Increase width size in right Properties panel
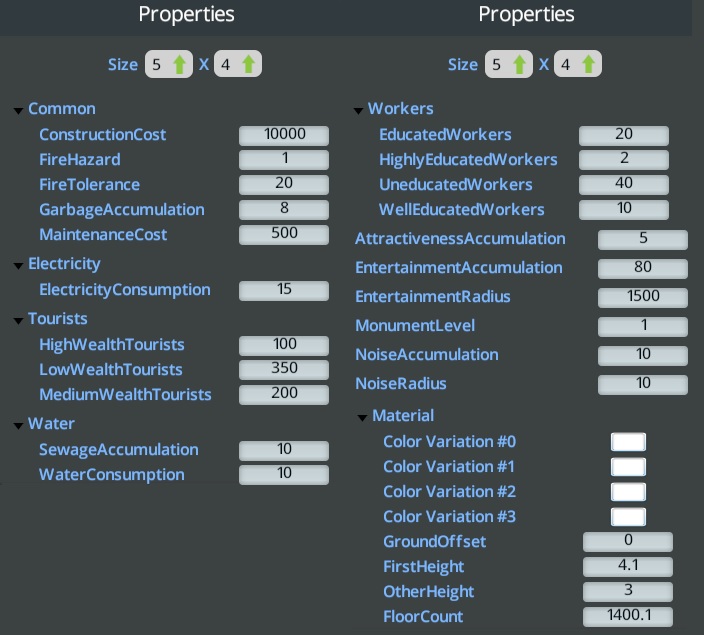 [x=520, y=65]
